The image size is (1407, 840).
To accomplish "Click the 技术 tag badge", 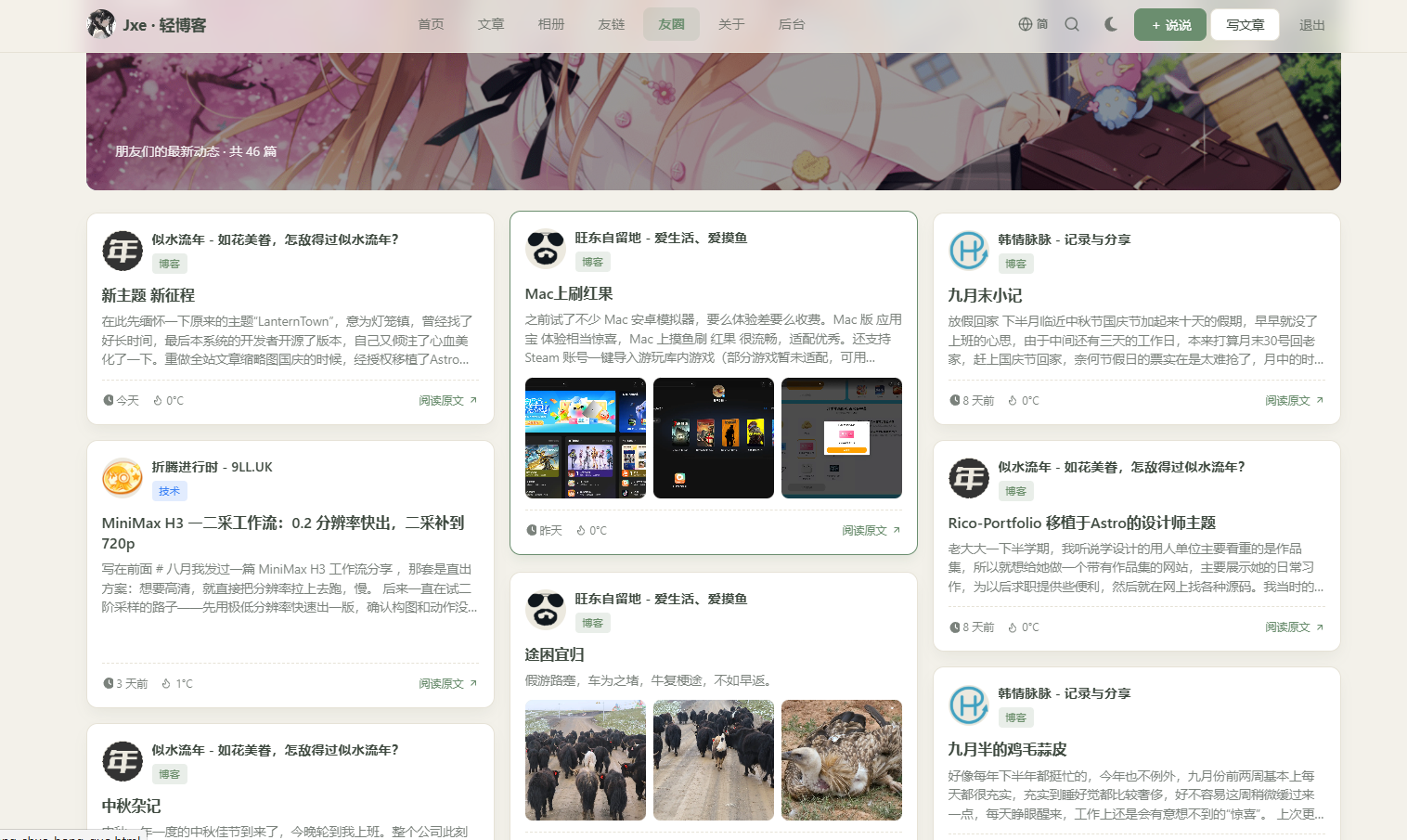I will [x=169, y=491].
